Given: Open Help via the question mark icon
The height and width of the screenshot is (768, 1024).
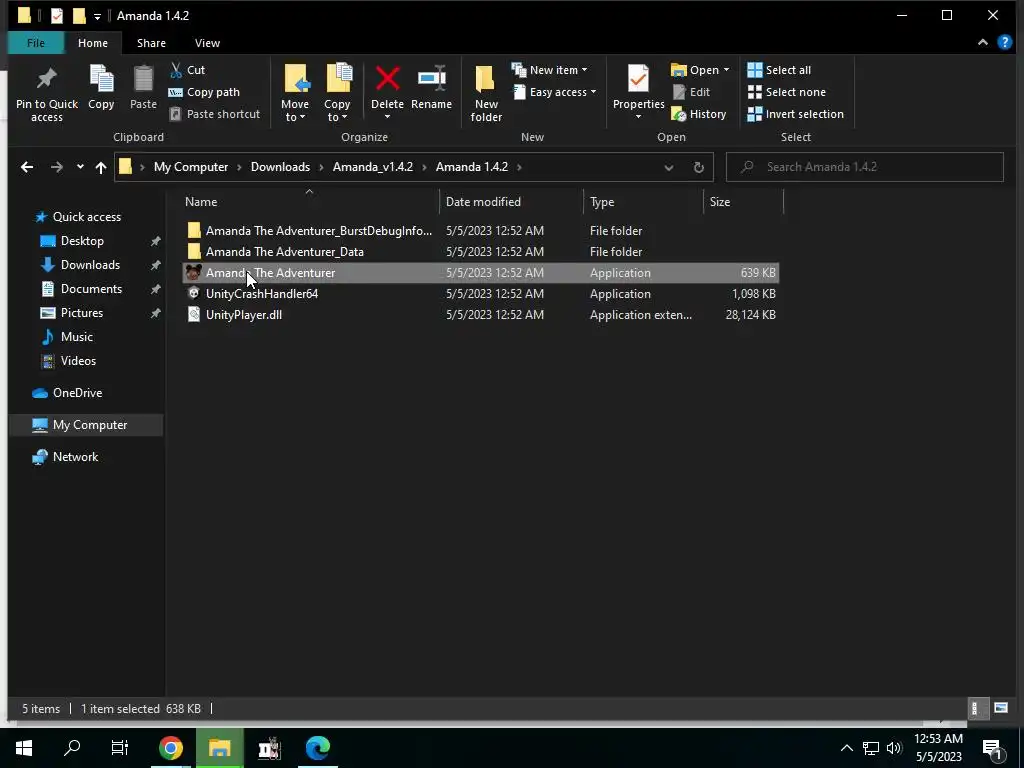Looking at the screenshot, I should [1004, 42].
